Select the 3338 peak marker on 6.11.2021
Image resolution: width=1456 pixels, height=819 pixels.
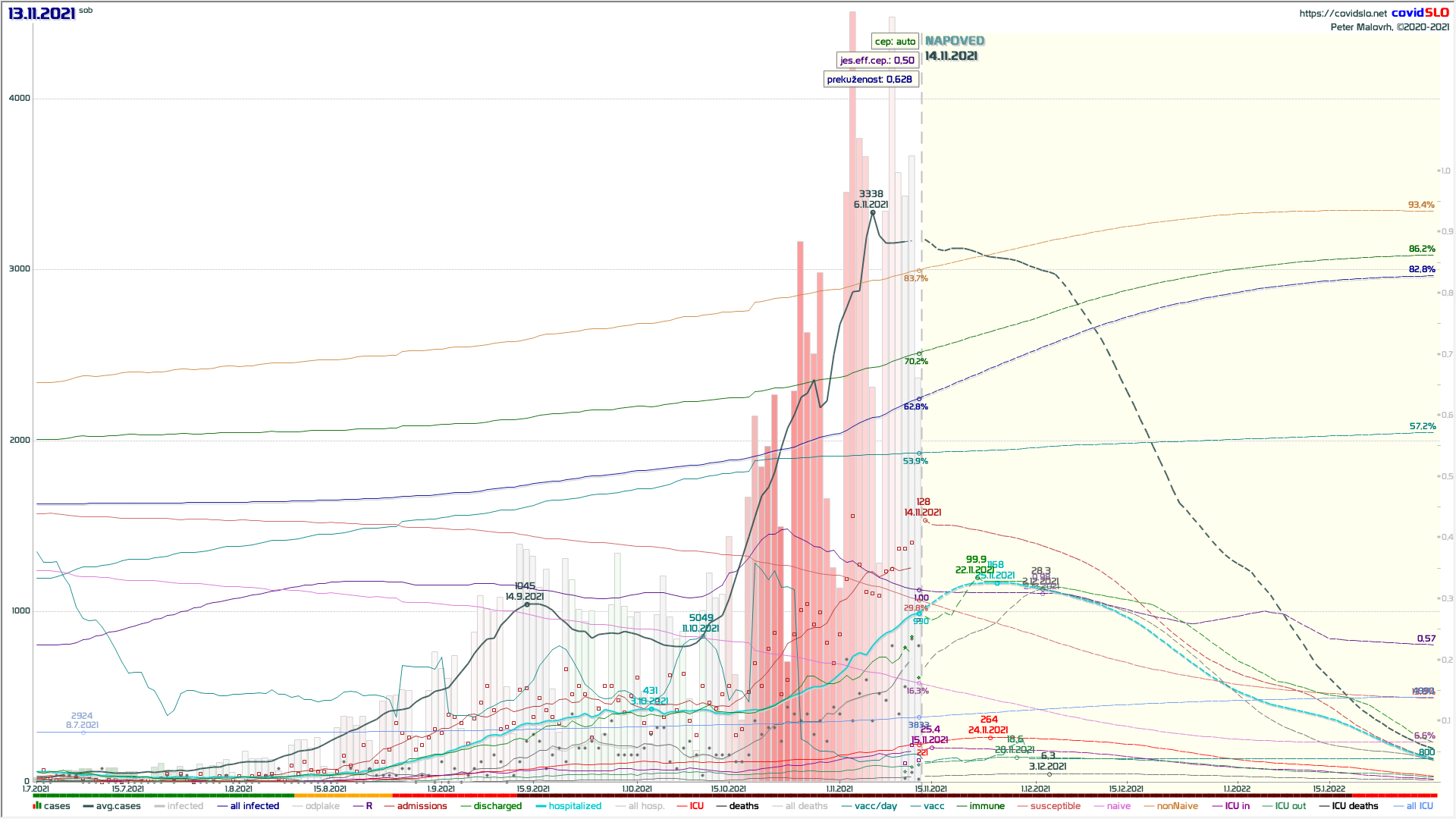pos(873,213)
